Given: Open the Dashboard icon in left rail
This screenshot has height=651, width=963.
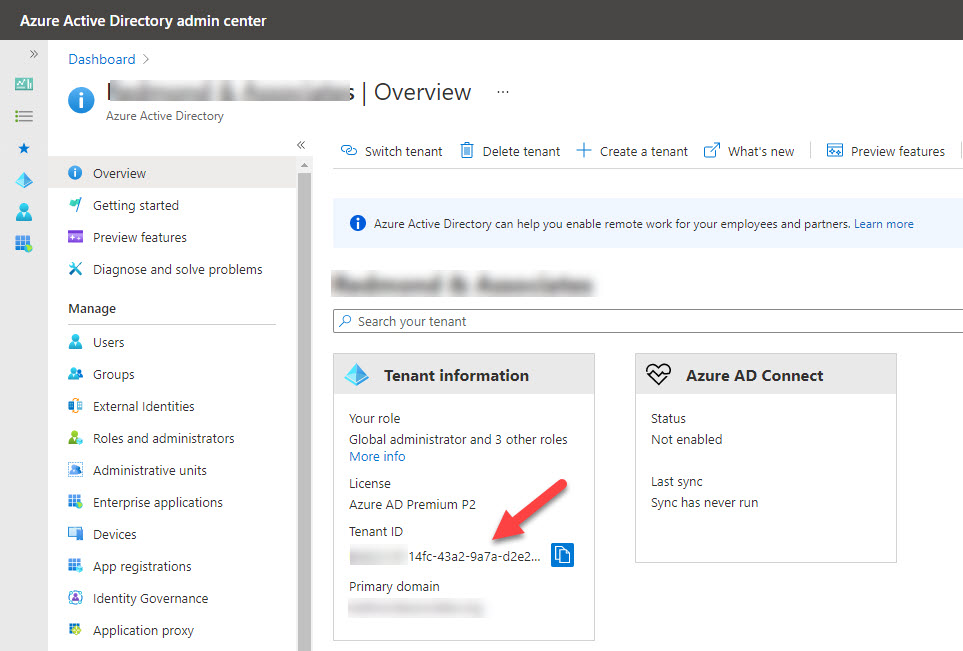Looking at the screenshot, I should [24, 84].
